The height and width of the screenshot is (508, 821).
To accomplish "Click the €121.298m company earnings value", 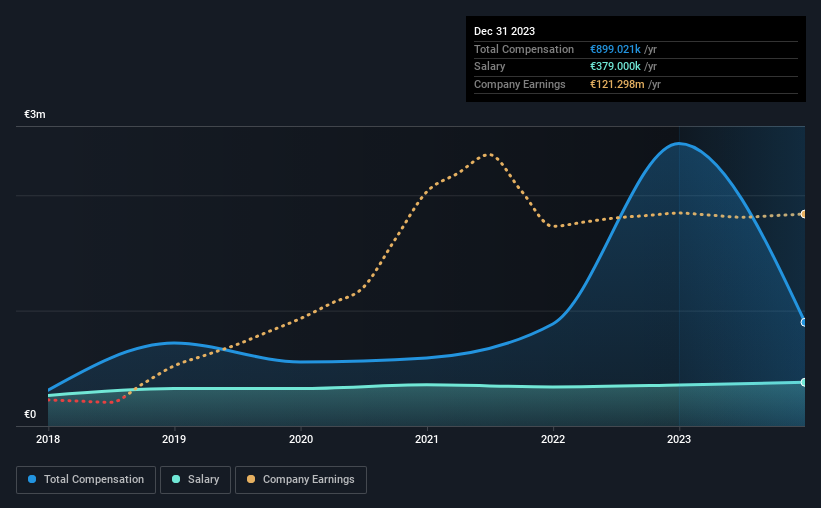I will pyautogui.click(x=617, y=84).
